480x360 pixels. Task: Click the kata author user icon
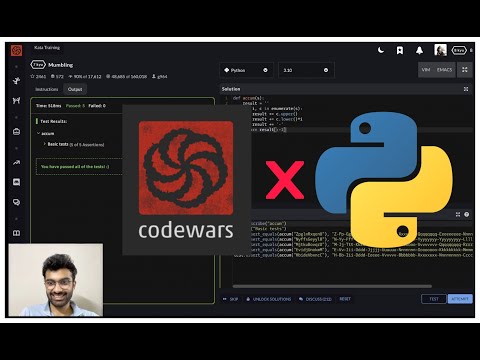coord(154,76)
